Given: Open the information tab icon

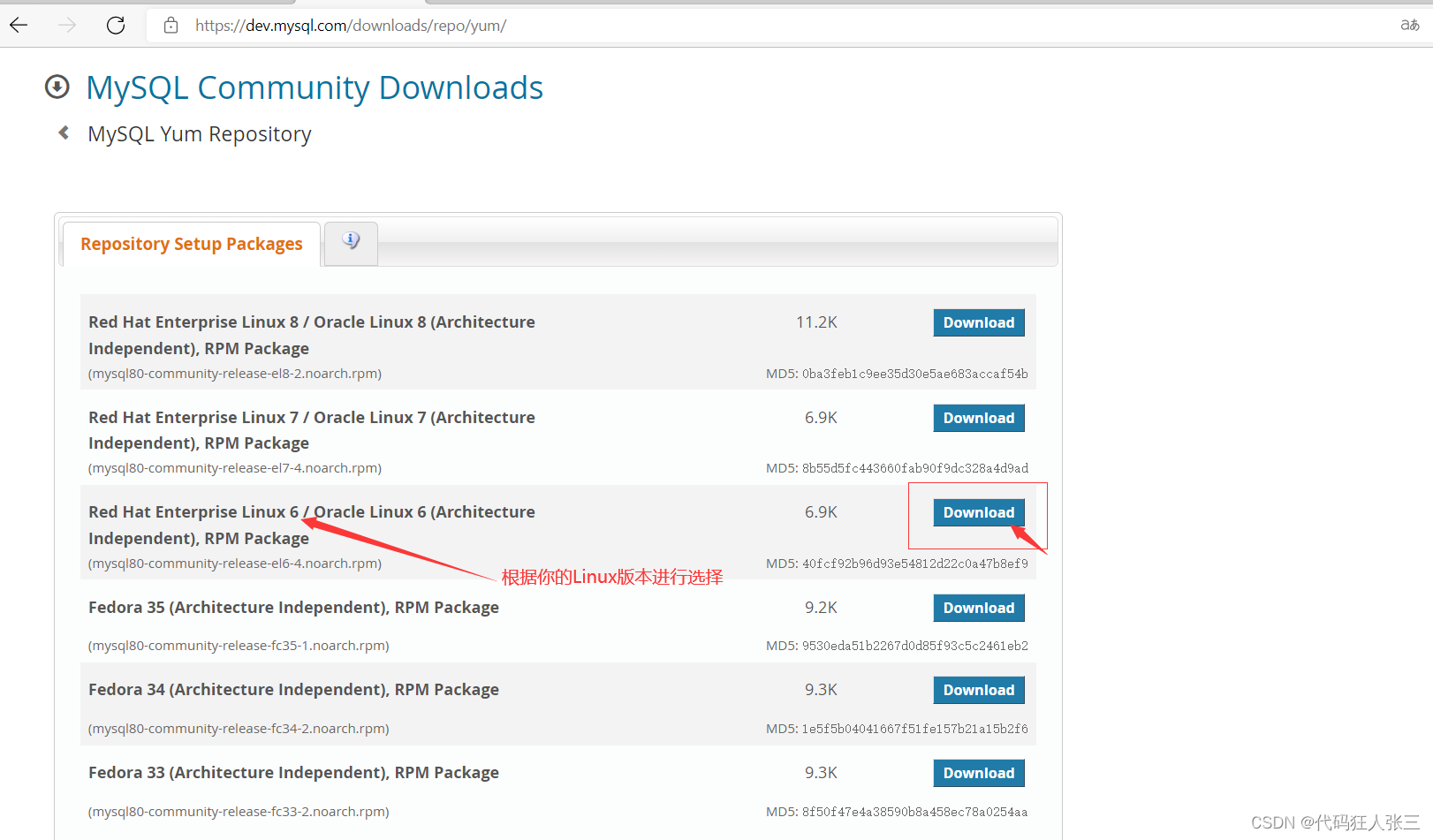Looking at the screenshot, I should (x=351, y=242).
